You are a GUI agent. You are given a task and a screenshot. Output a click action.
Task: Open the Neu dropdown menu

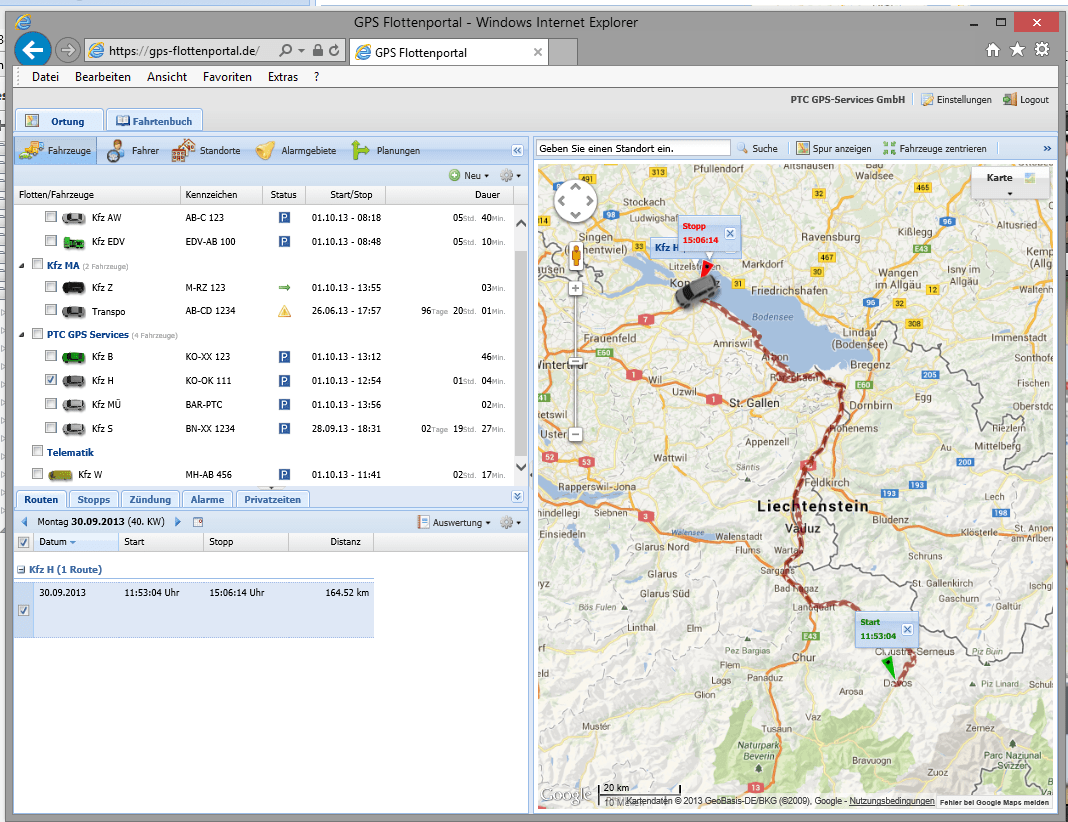[469, 176]
